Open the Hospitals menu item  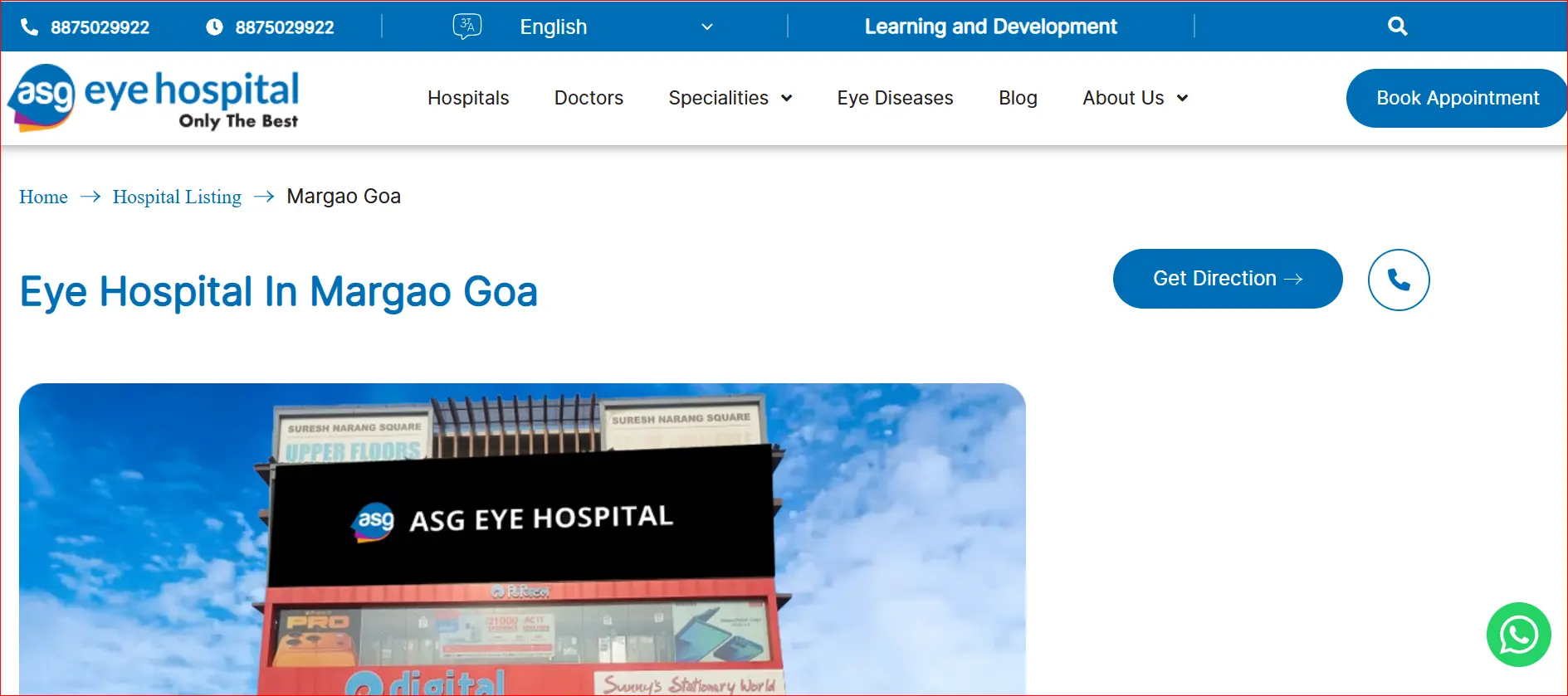click(x=468, y=98)
